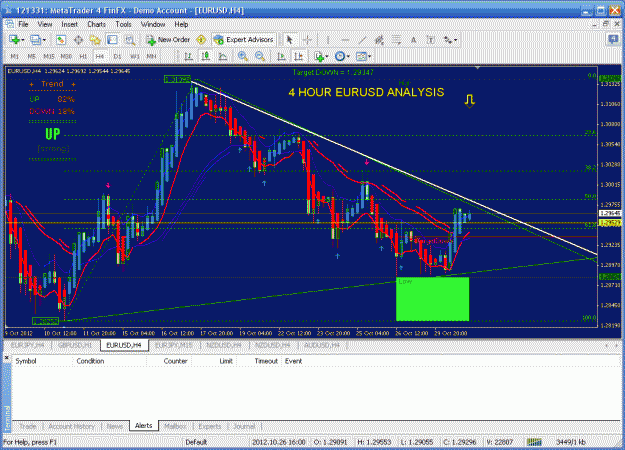
Task: Open the New Chart toolbar button
Action: tap(15, 39)
